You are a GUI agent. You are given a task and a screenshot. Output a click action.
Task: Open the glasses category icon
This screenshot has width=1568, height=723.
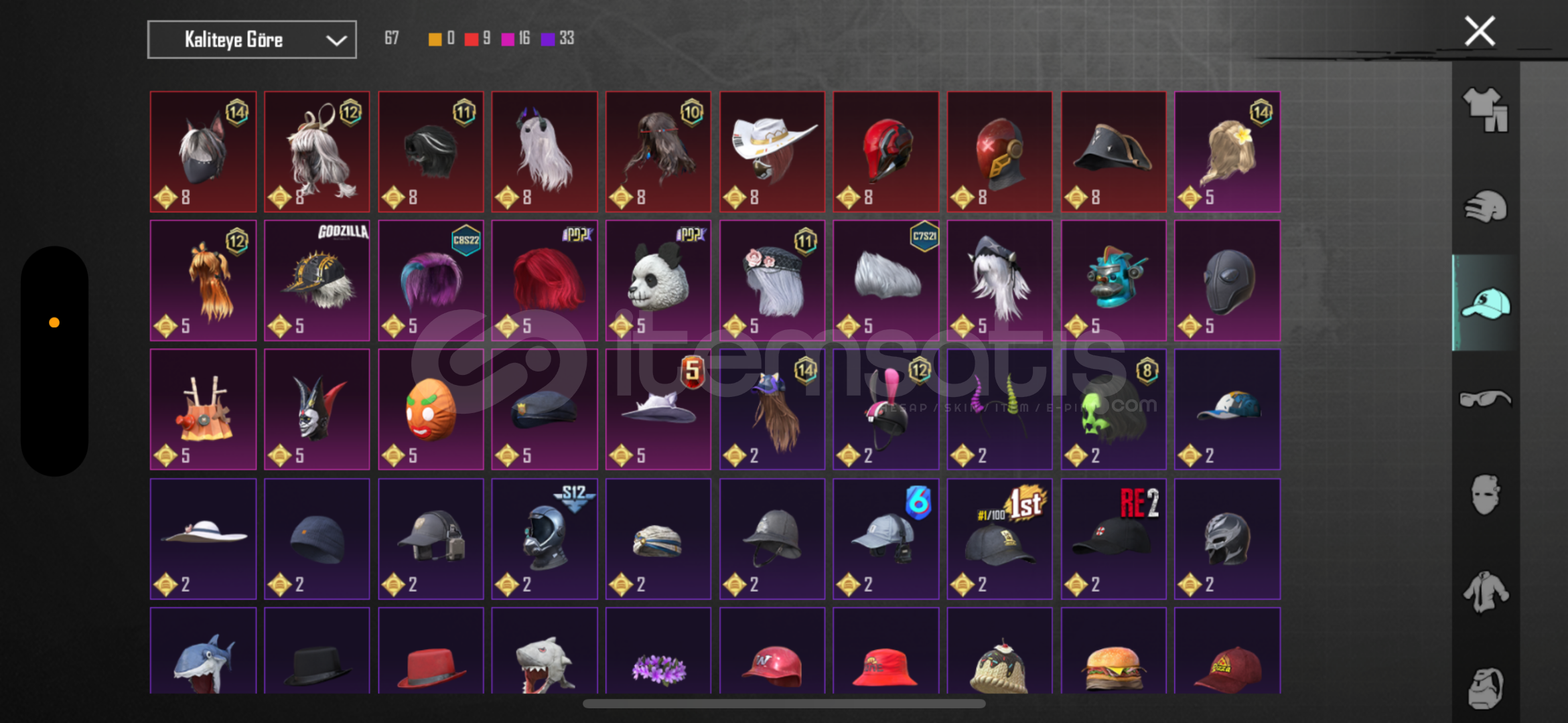click(1485, 399)
